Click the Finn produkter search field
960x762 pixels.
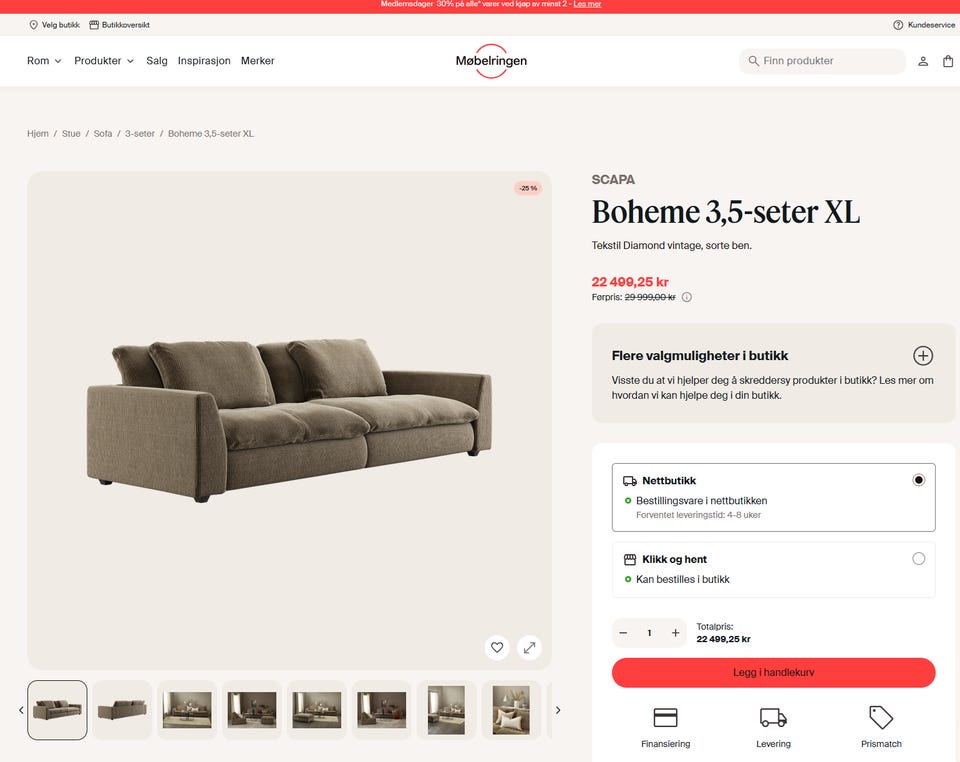822,61
